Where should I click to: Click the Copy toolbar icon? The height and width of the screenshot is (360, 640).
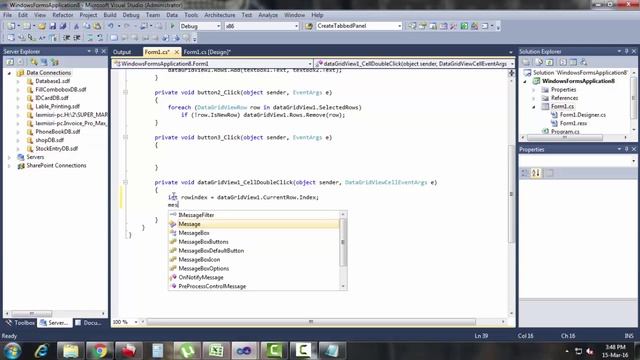(87, 26)
